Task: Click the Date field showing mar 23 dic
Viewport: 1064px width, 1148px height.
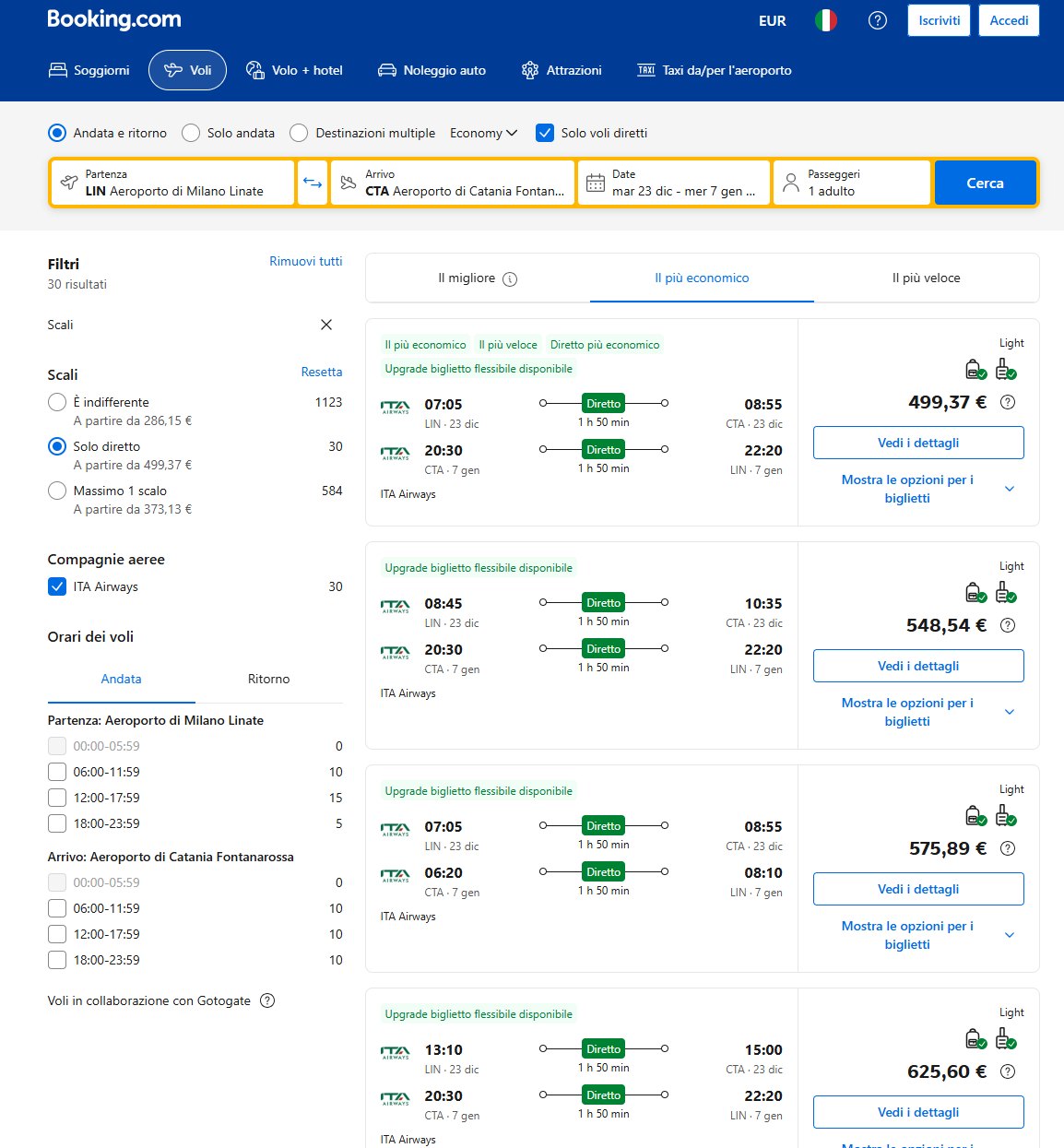Action: click(x=673, y=183)
